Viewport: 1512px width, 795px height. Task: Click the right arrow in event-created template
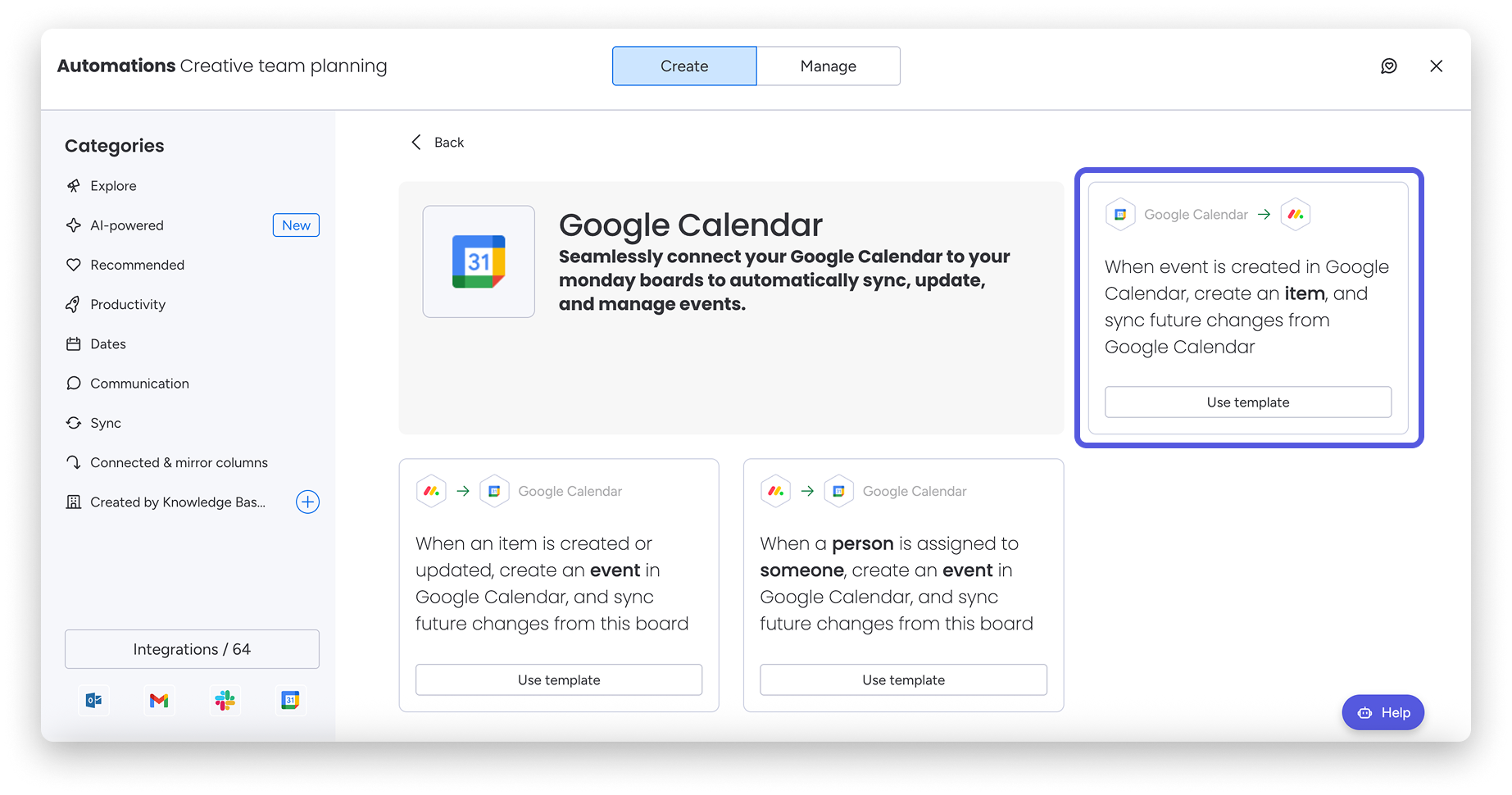[x=1265, y=215]
